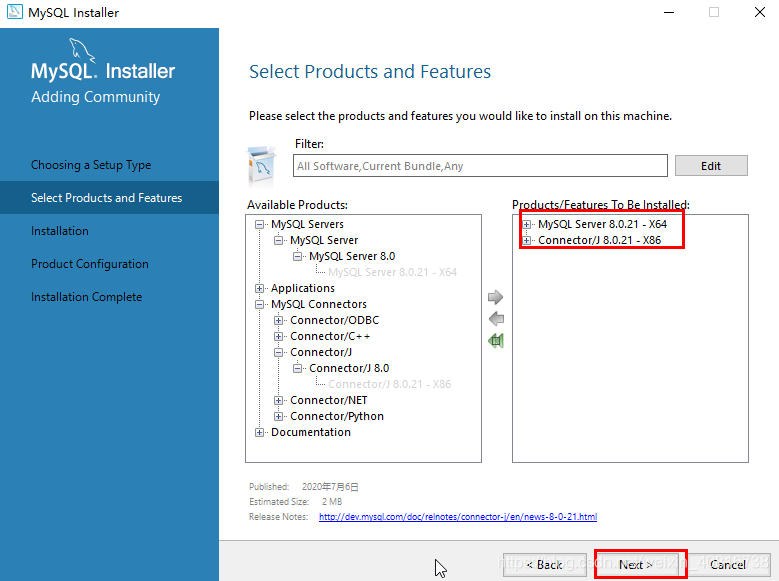The image size is (779, 581).
Task: Expand the Applications tree node
Action: (x=259, y=288)
